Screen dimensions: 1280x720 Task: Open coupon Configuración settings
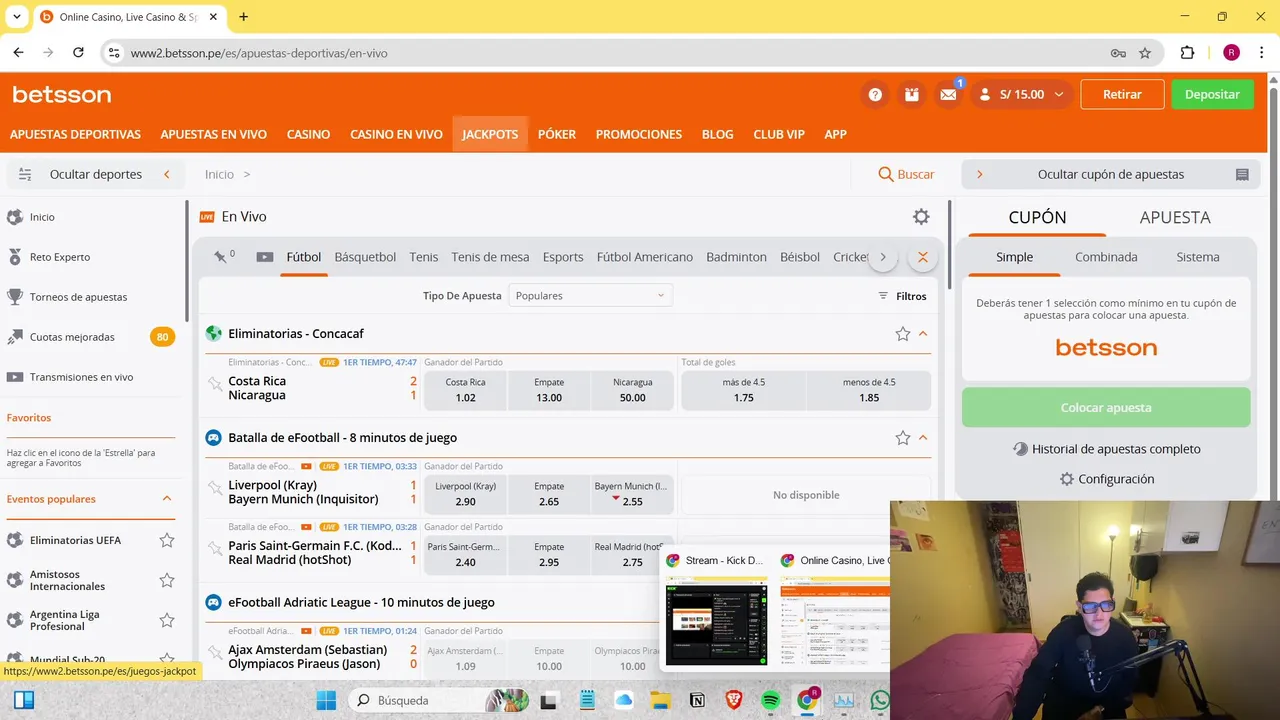[x=1106, y=479]
